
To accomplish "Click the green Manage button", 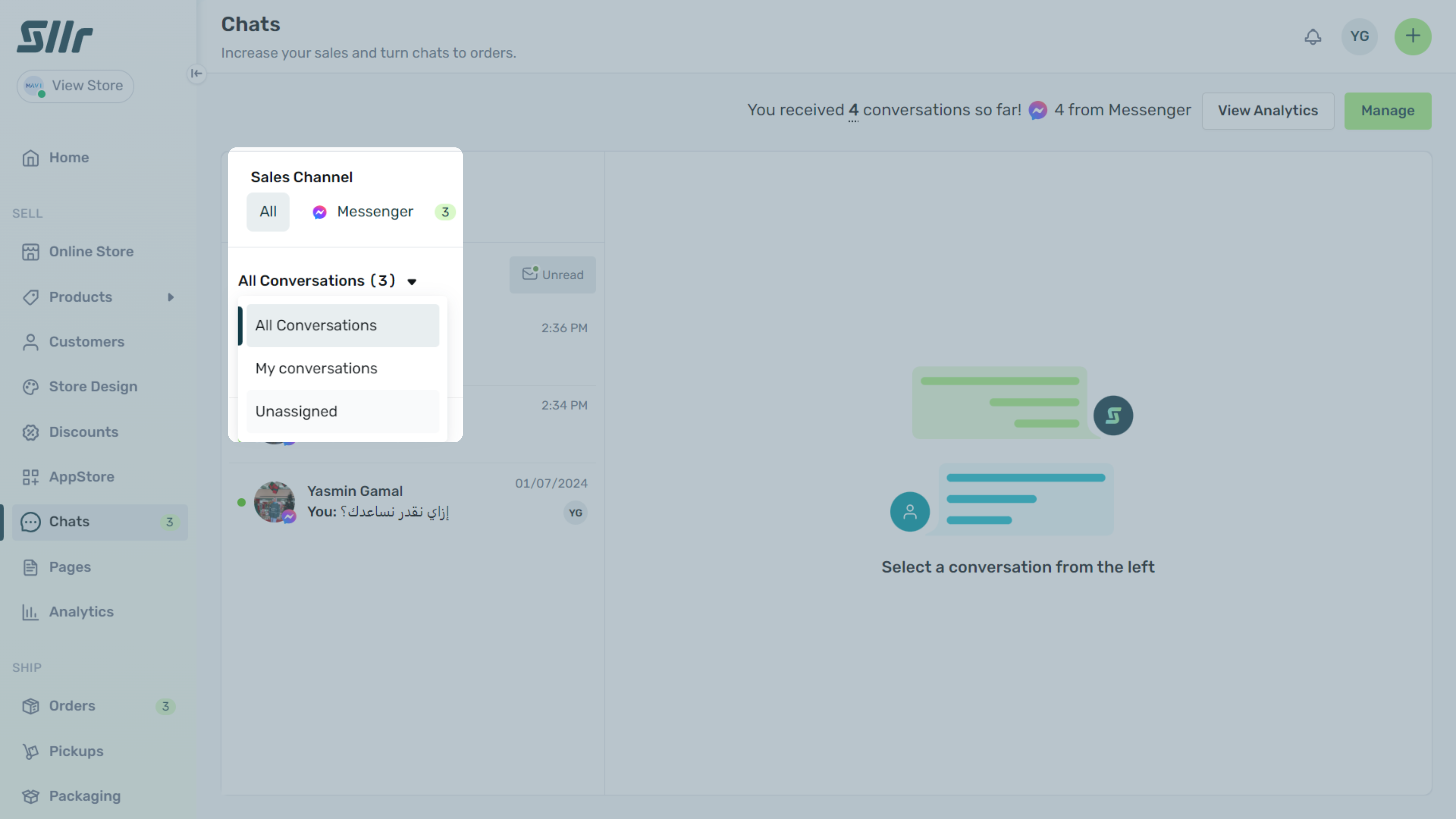I will [x=1387, y=111].
